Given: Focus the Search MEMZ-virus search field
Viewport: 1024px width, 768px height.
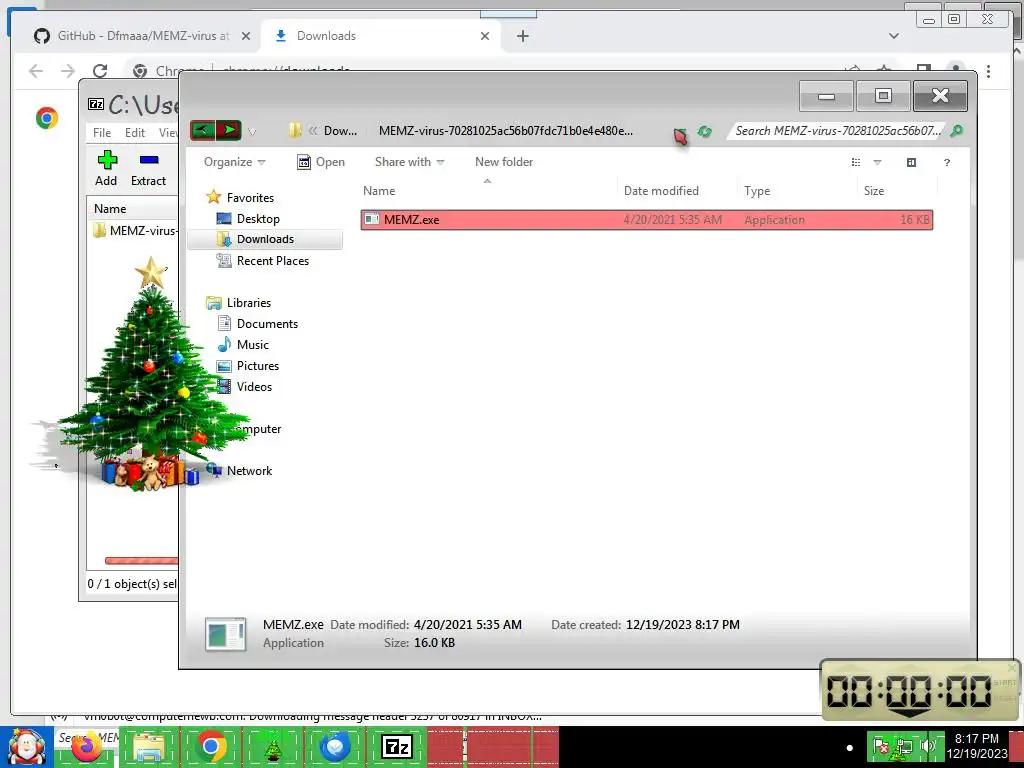Looking at the screenshot, I should [838, 131].
